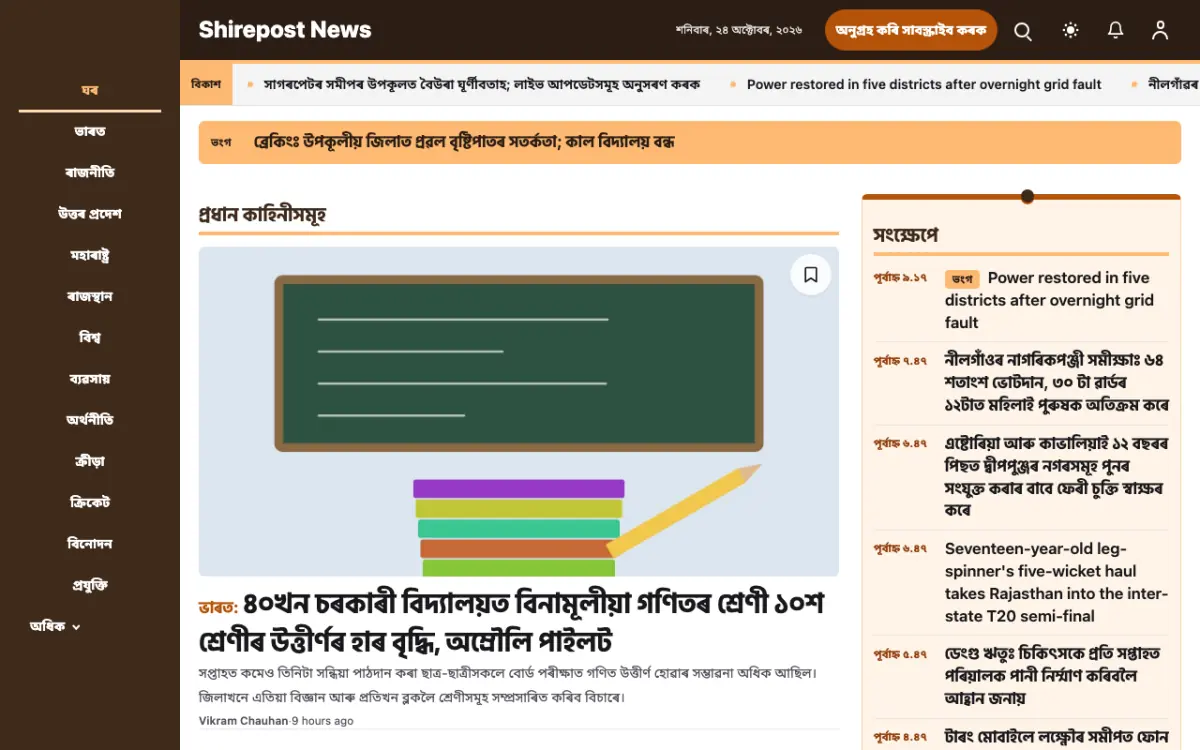Open brief about নীলগাঁও civic survey ৬৪ শতাংশ
Screen dimensions: 1200x750
[1056, 382]
